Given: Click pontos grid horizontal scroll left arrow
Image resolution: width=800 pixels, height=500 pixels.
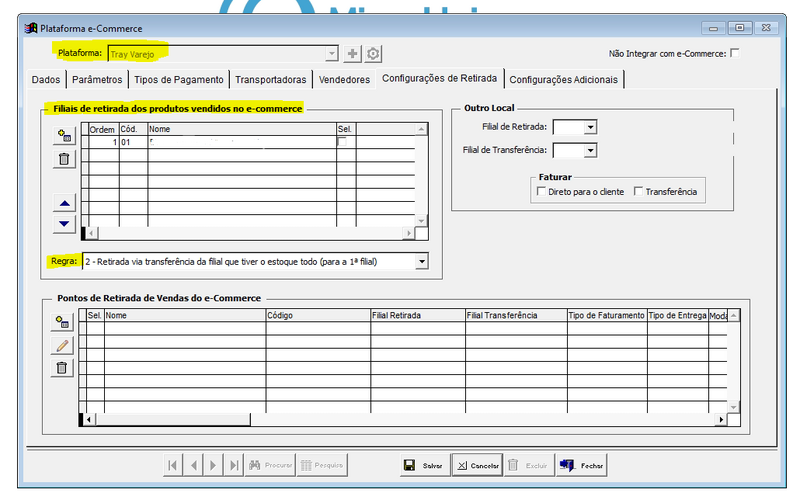Looking at the screenshot, I should 89,419.
